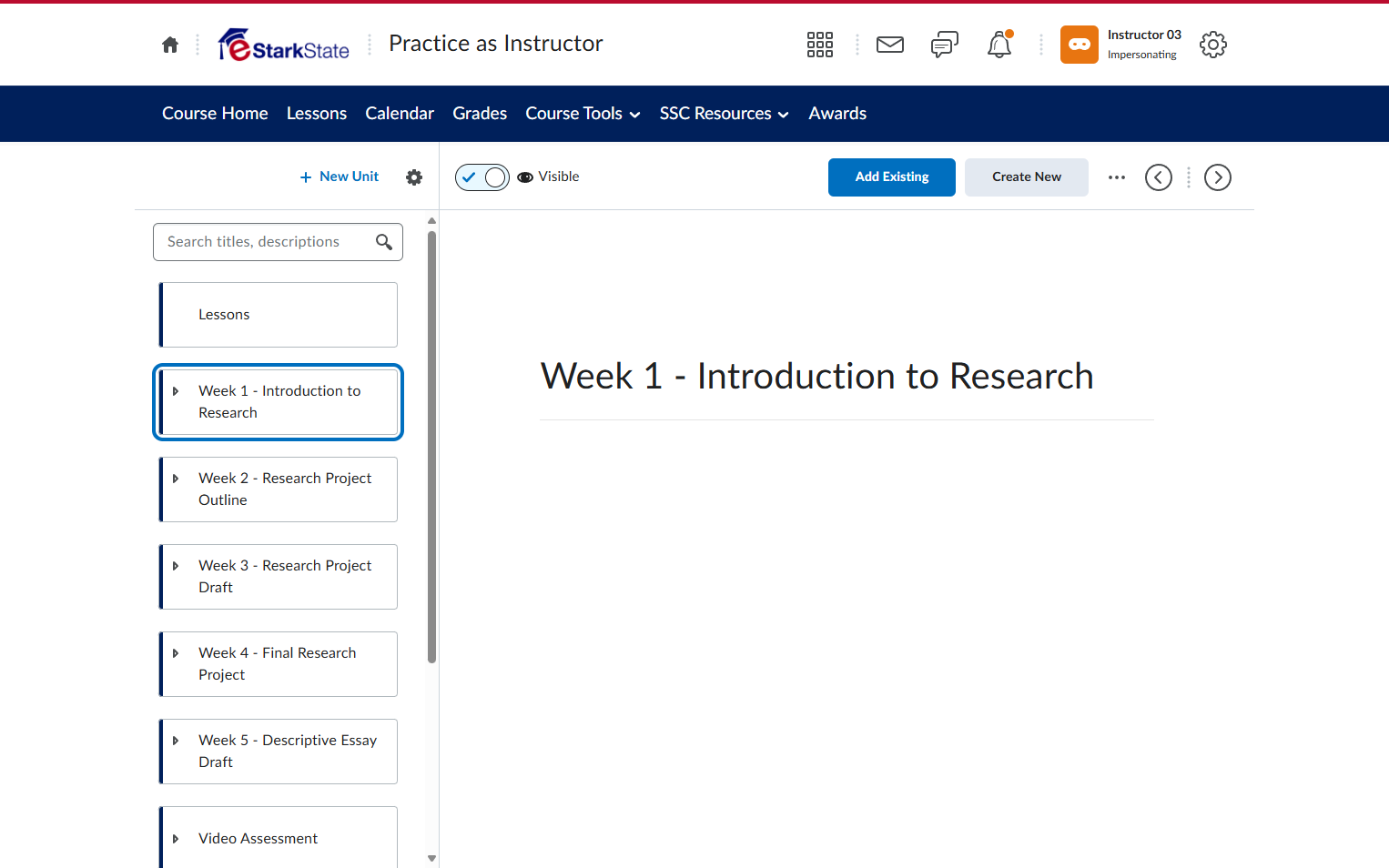Image resolution: width=1389 pixels, height=868 pixels.
Task: Expand Week 5 - Descriptive Essay Draft
Action: click(176, 741)
